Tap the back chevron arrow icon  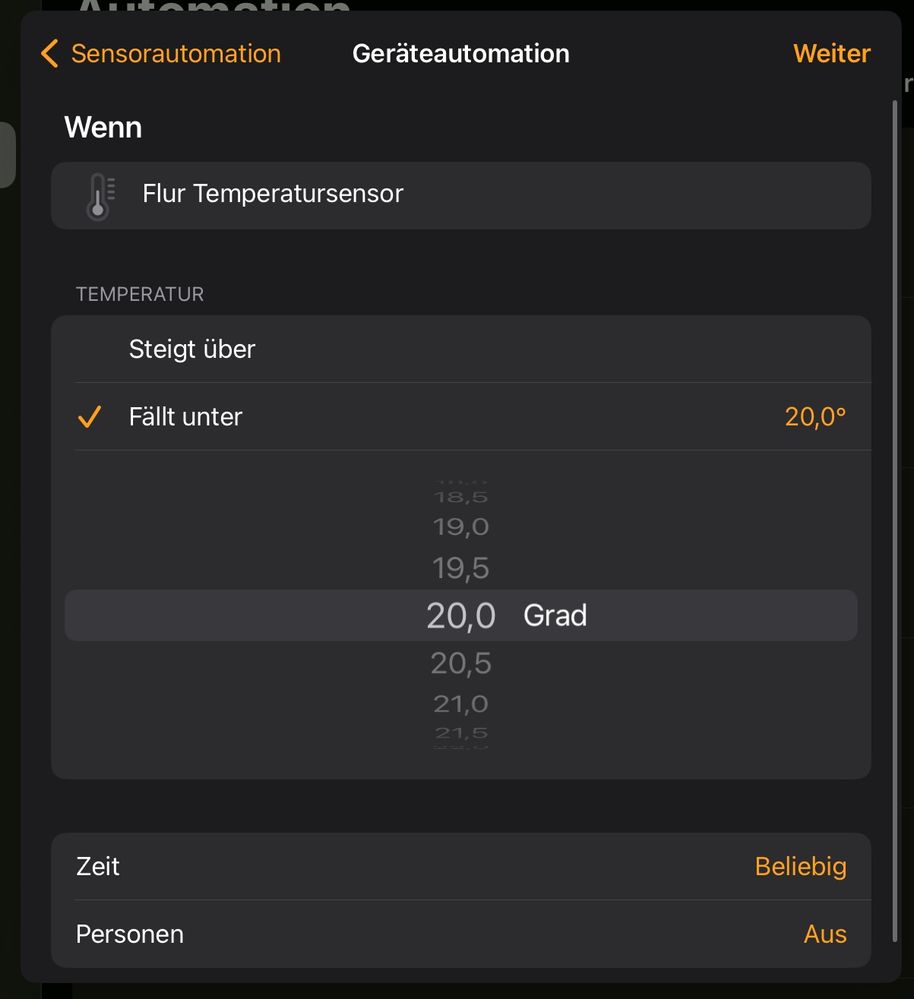49,54
